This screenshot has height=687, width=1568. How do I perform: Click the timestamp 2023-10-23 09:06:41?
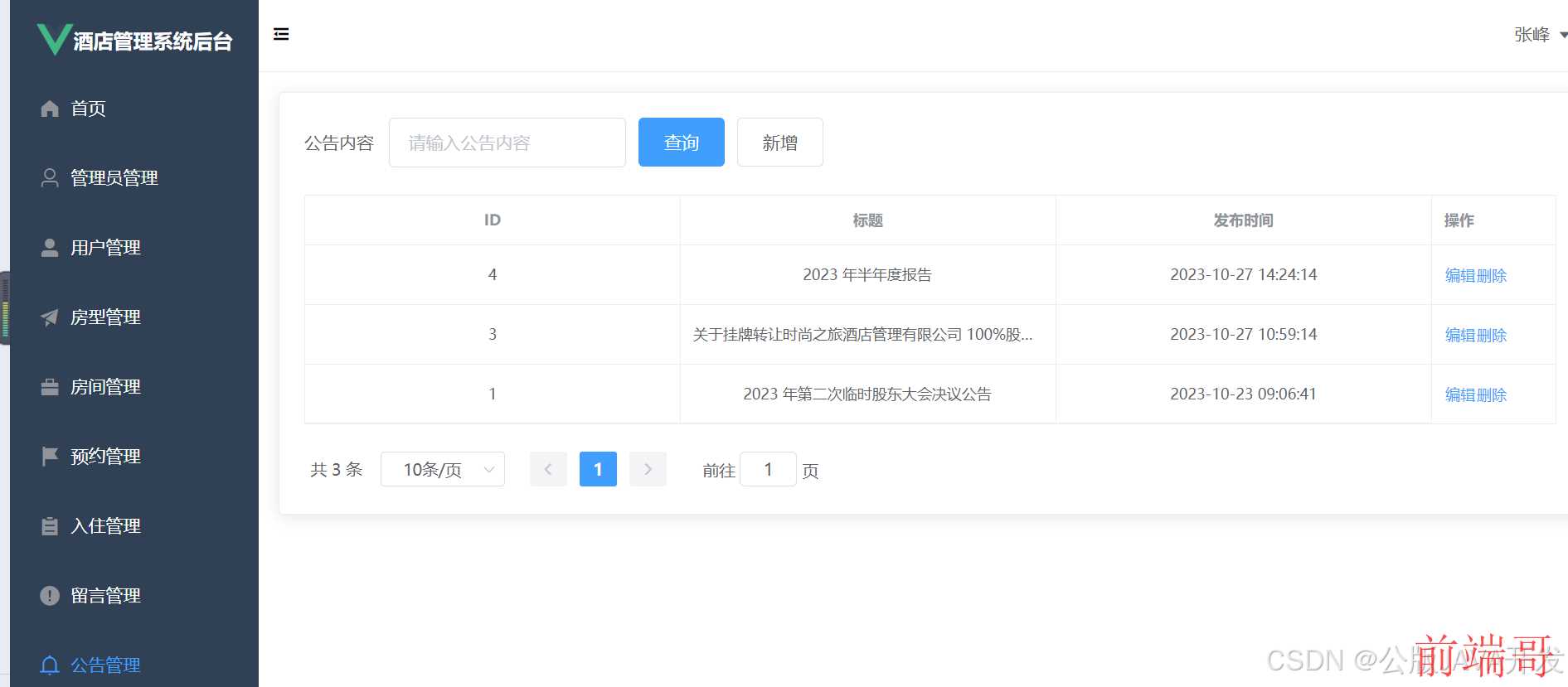click(1243, 394)
